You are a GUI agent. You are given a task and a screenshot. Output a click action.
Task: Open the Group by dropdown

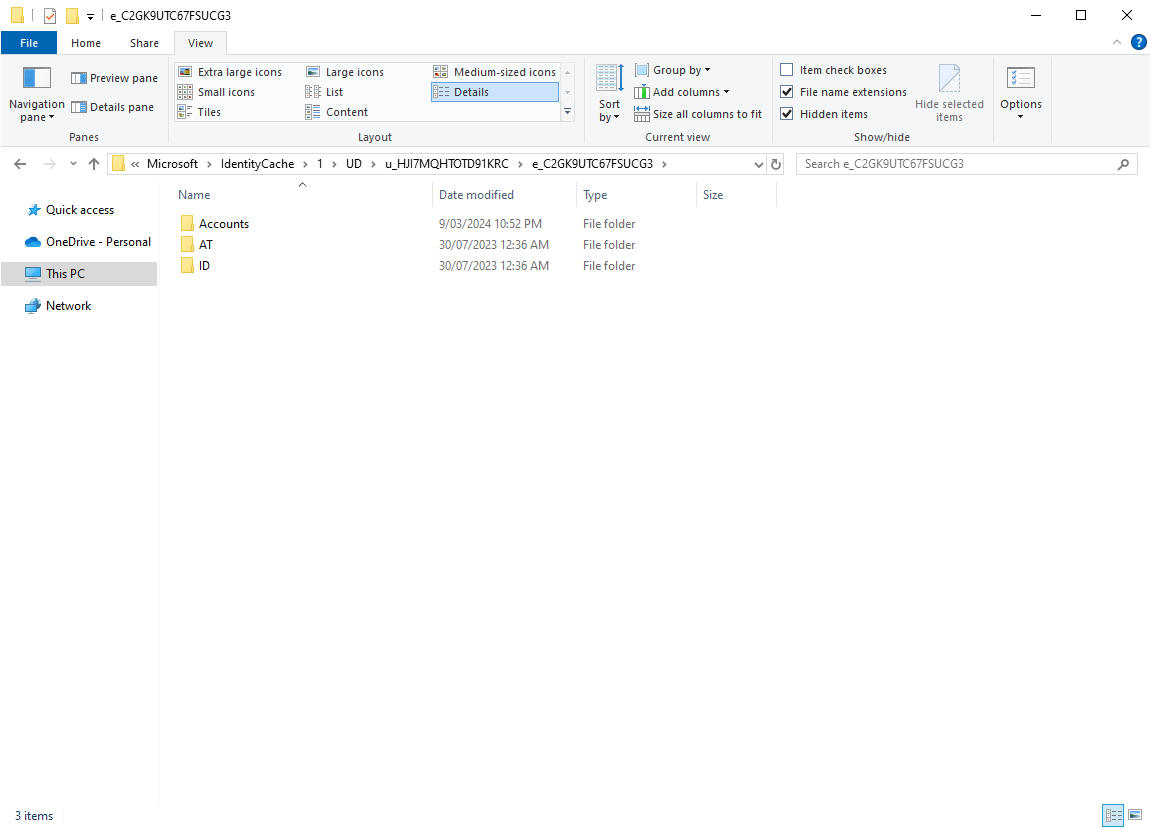click(x=672, y=69)
